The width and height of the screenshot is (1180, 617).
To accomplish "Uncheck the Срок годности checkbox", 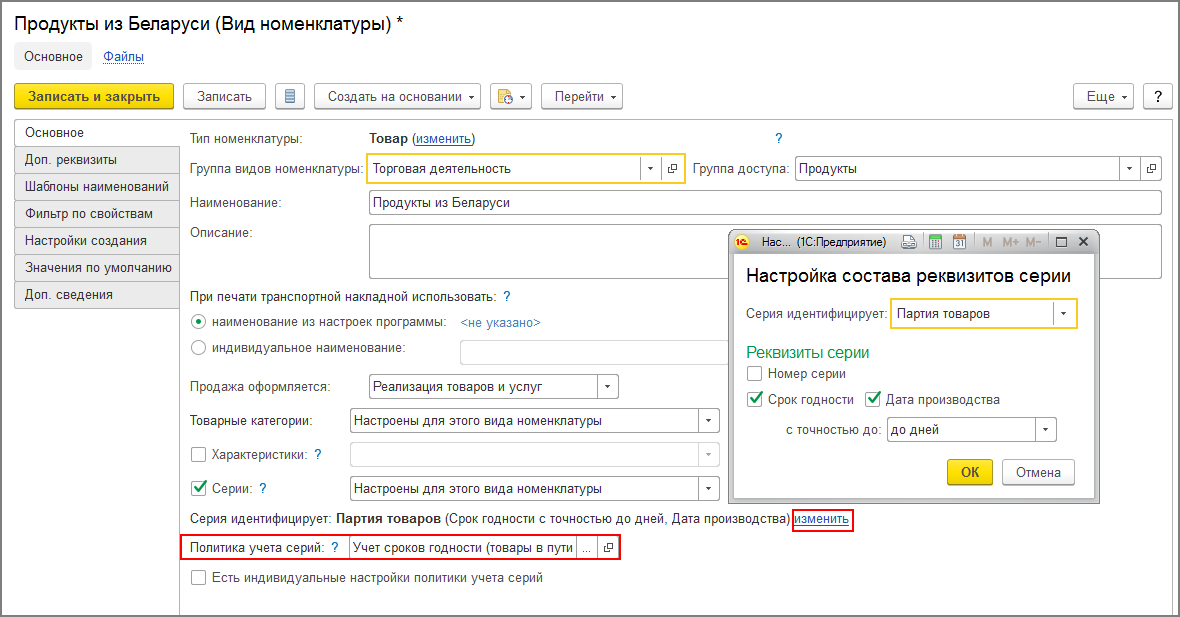I will click(756, 400).
